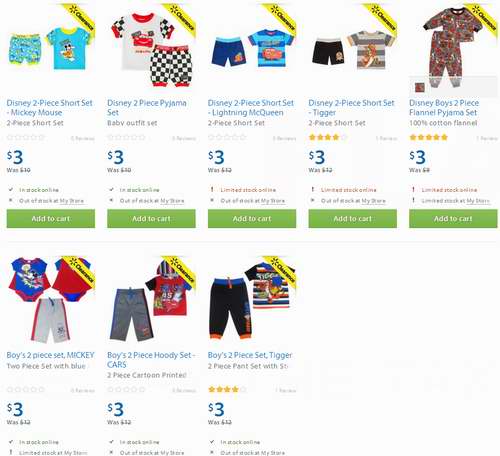Open Boy's 2 Piece Set, Tigger link

click(x=250, y=355)
